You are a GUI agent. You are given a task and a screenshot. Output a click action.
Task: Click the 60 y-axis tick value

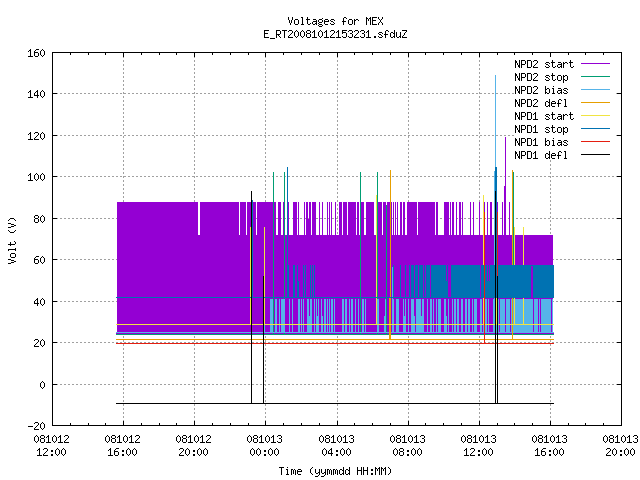pos(39,260)
